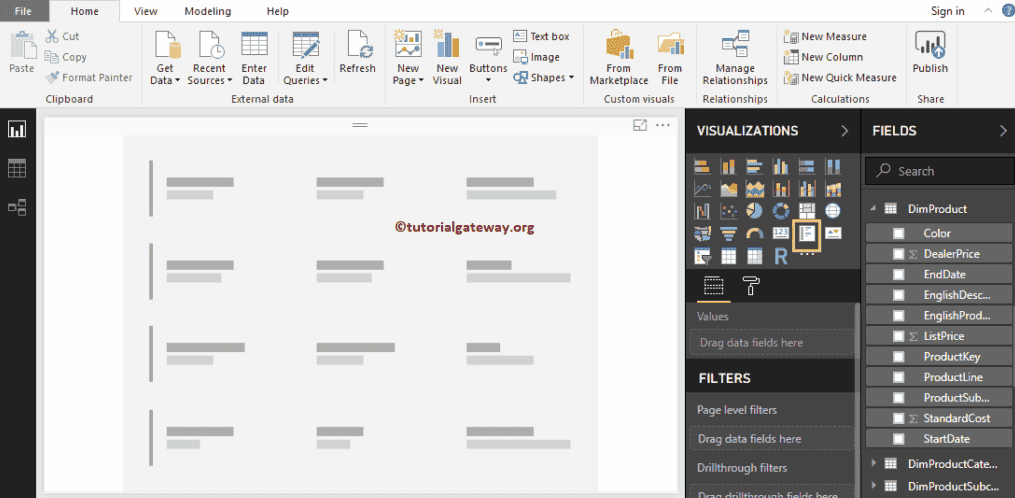
Task: Open More options ellipsis on the visual
Action: [x=663, y=126]
